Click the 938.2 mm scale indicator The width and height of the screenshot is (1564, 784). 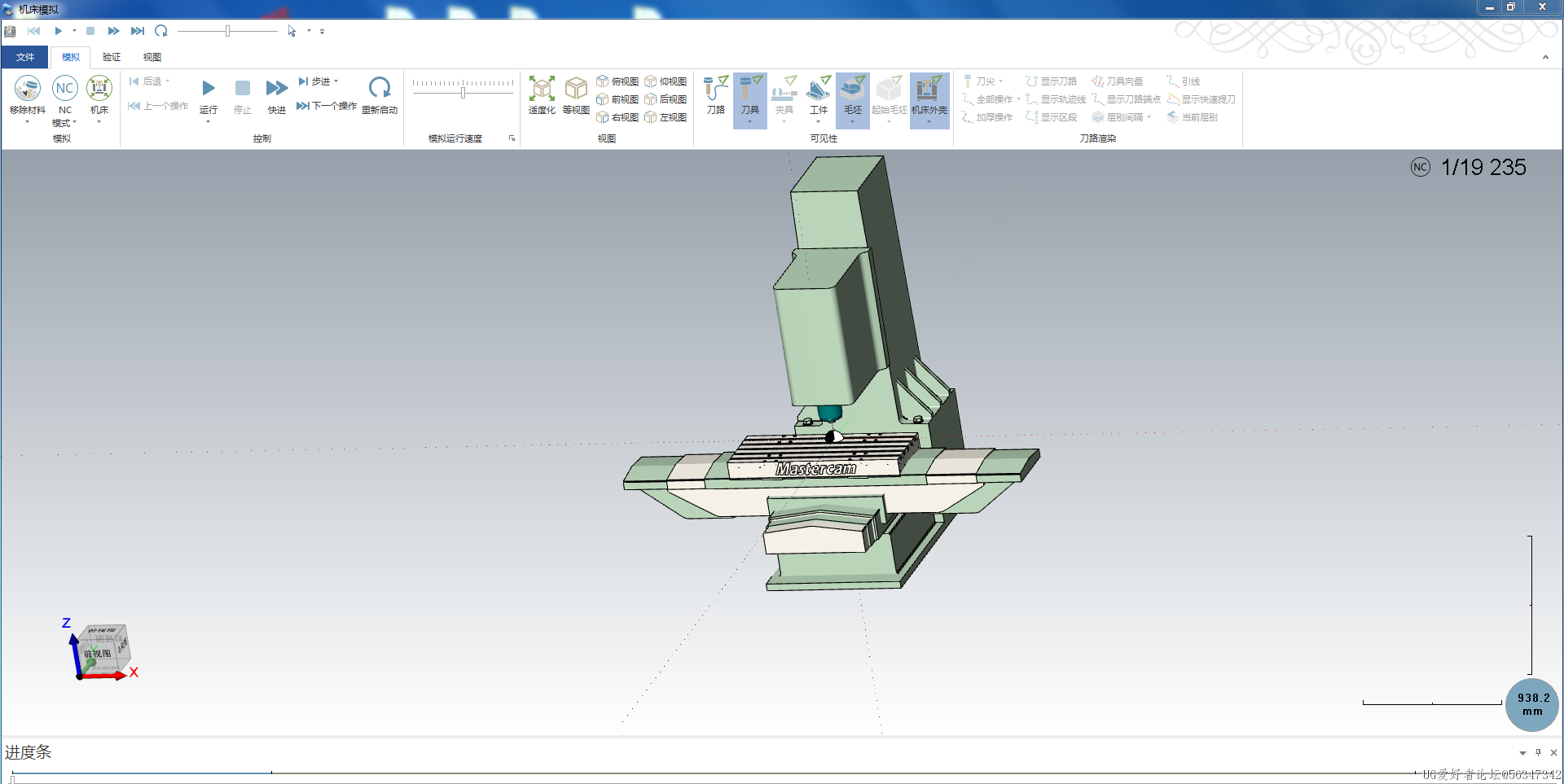pos(1532,704)
